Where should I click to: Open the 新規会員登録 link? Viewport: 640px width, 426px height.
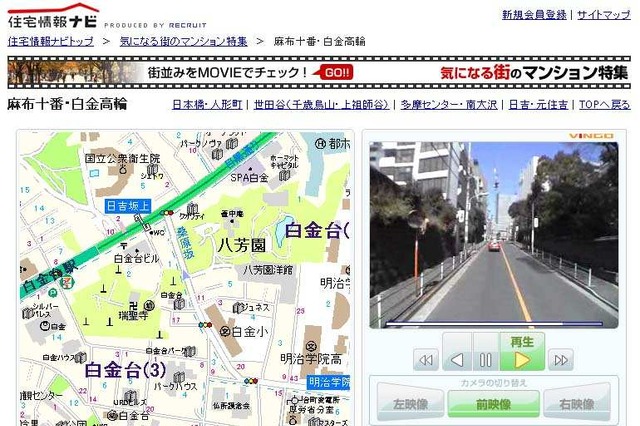tap(534, 15)
